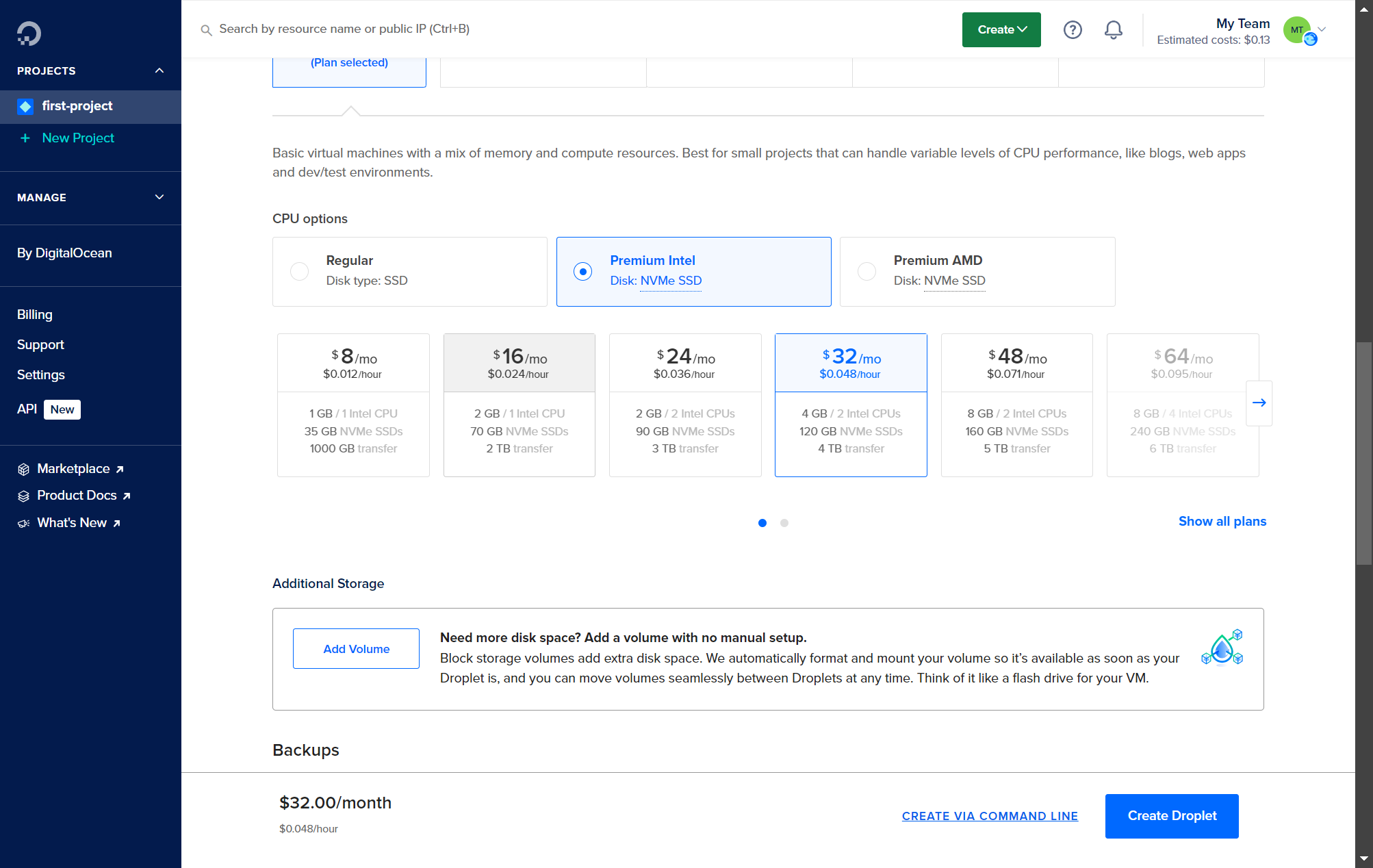Image resolution: width=1373 pixels, height=868 pixels.
Task: Choose the $48/mo plan card
Action: [x=1017, y=405]
